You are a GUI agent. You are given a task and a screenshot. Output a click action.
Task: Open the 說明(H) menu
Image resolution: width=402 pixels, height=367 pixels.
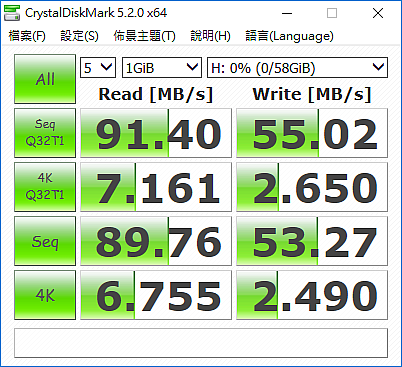pyautogui.click(x=210, y=36)
